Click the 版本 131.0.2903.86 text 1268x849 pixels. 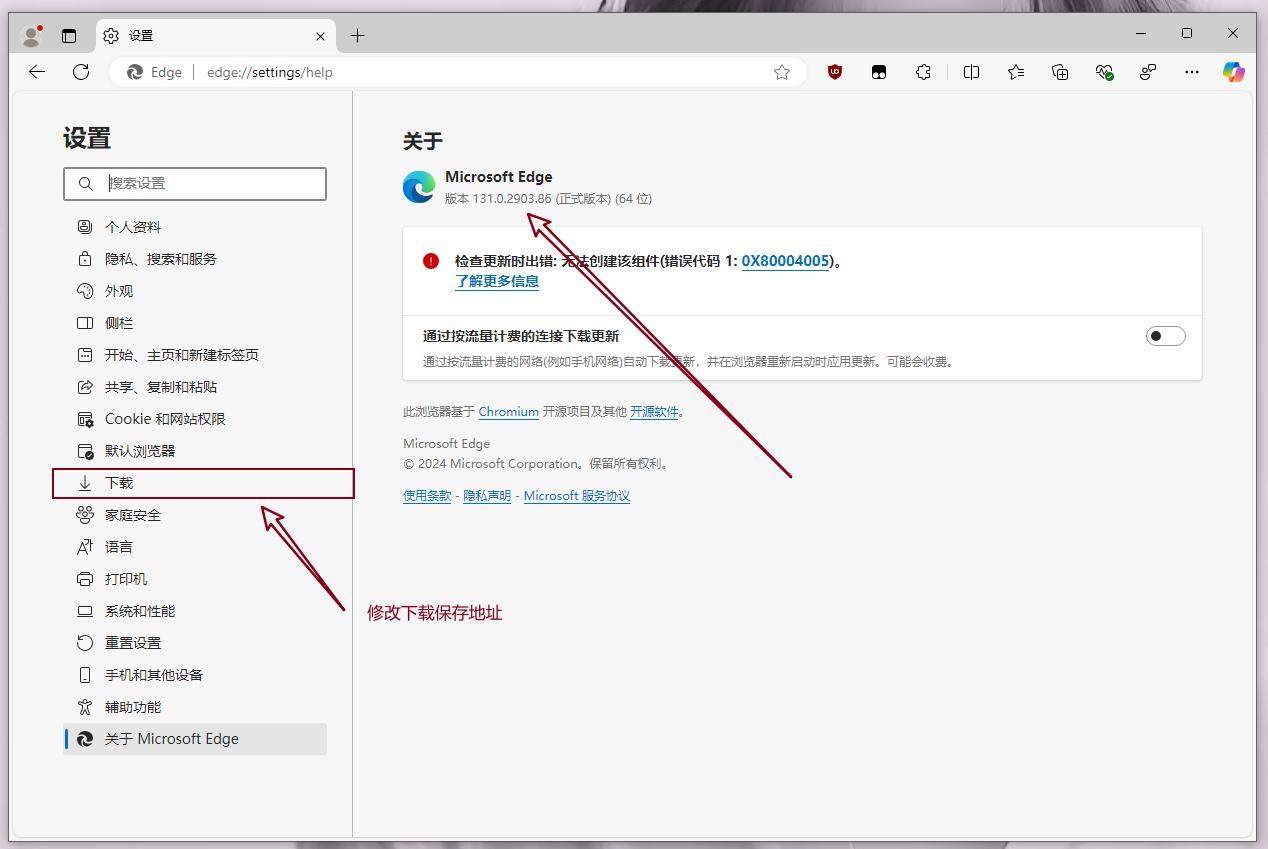[x=498, y=199]
